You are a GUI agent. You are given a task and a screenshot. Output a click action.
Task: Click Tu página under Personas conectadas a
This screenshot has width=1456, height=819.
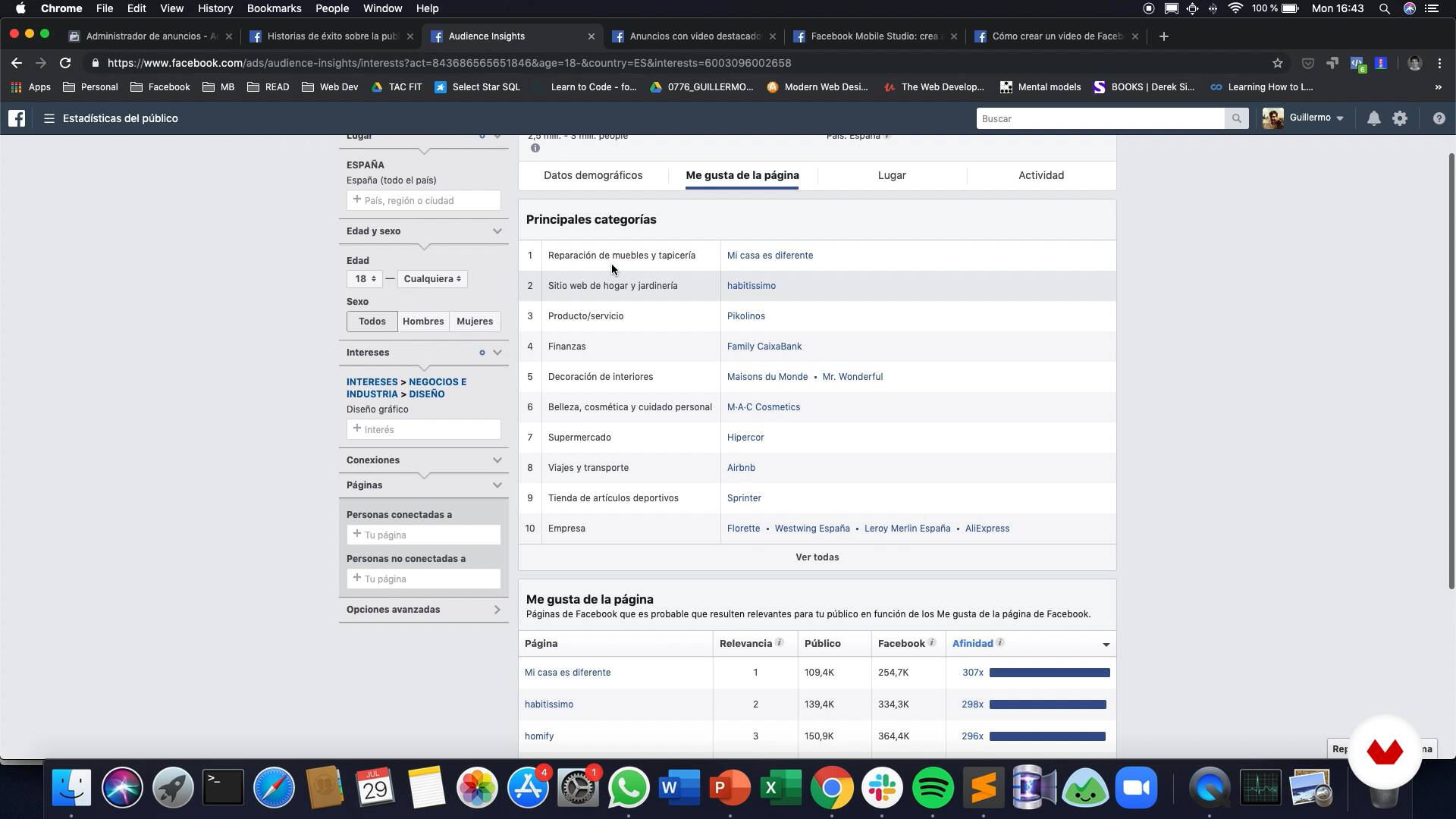click(424, 535)
